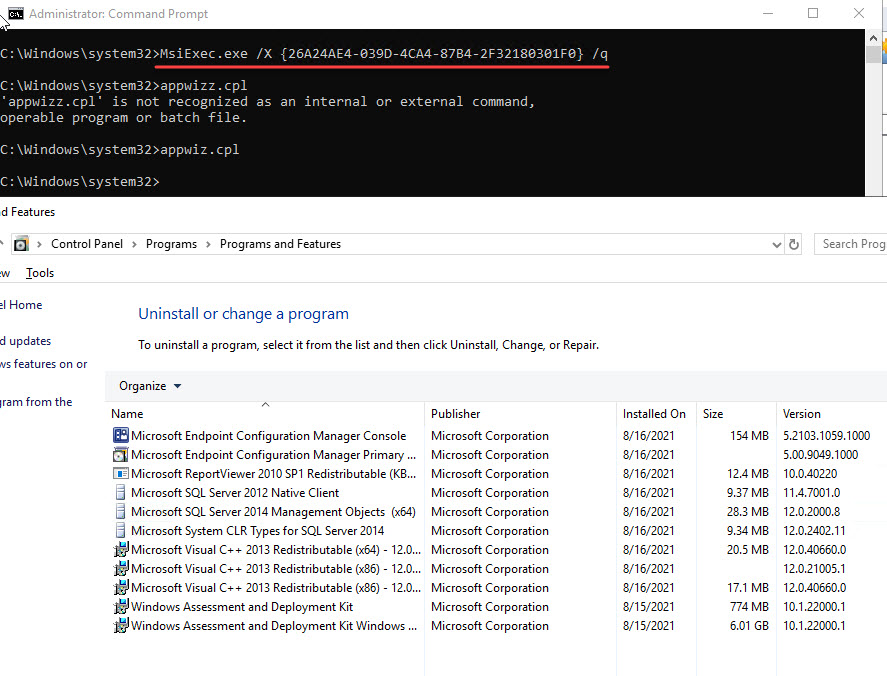Screen dimensions: 887x676
Task: Click Microsoft System CLR Types program icon
Action: [121, 531]
